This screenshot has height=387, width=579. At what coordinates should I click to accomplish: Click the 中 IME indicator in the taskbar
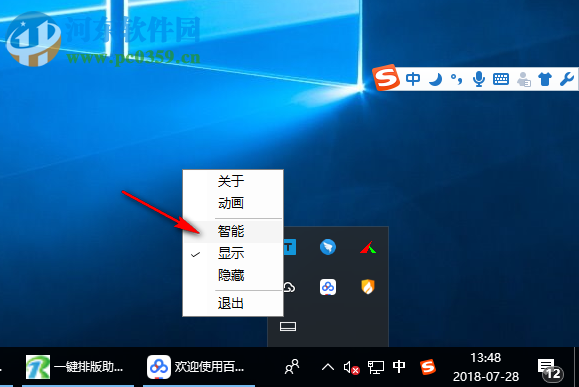pos(399,367)
